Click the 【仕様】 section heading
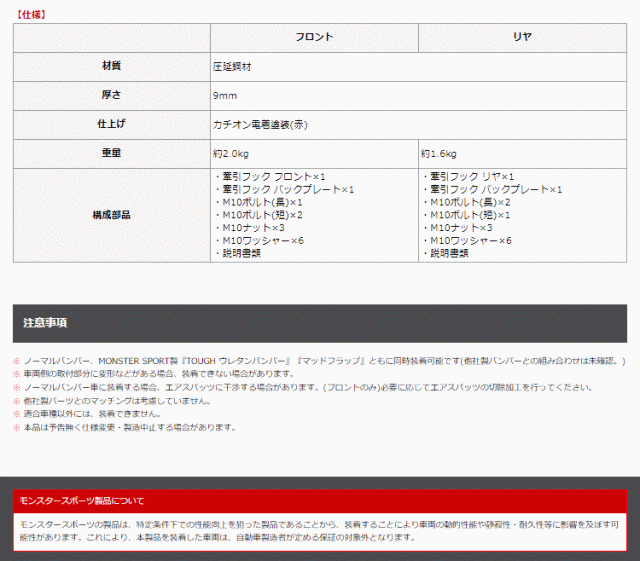 click(x=32, y=15)
